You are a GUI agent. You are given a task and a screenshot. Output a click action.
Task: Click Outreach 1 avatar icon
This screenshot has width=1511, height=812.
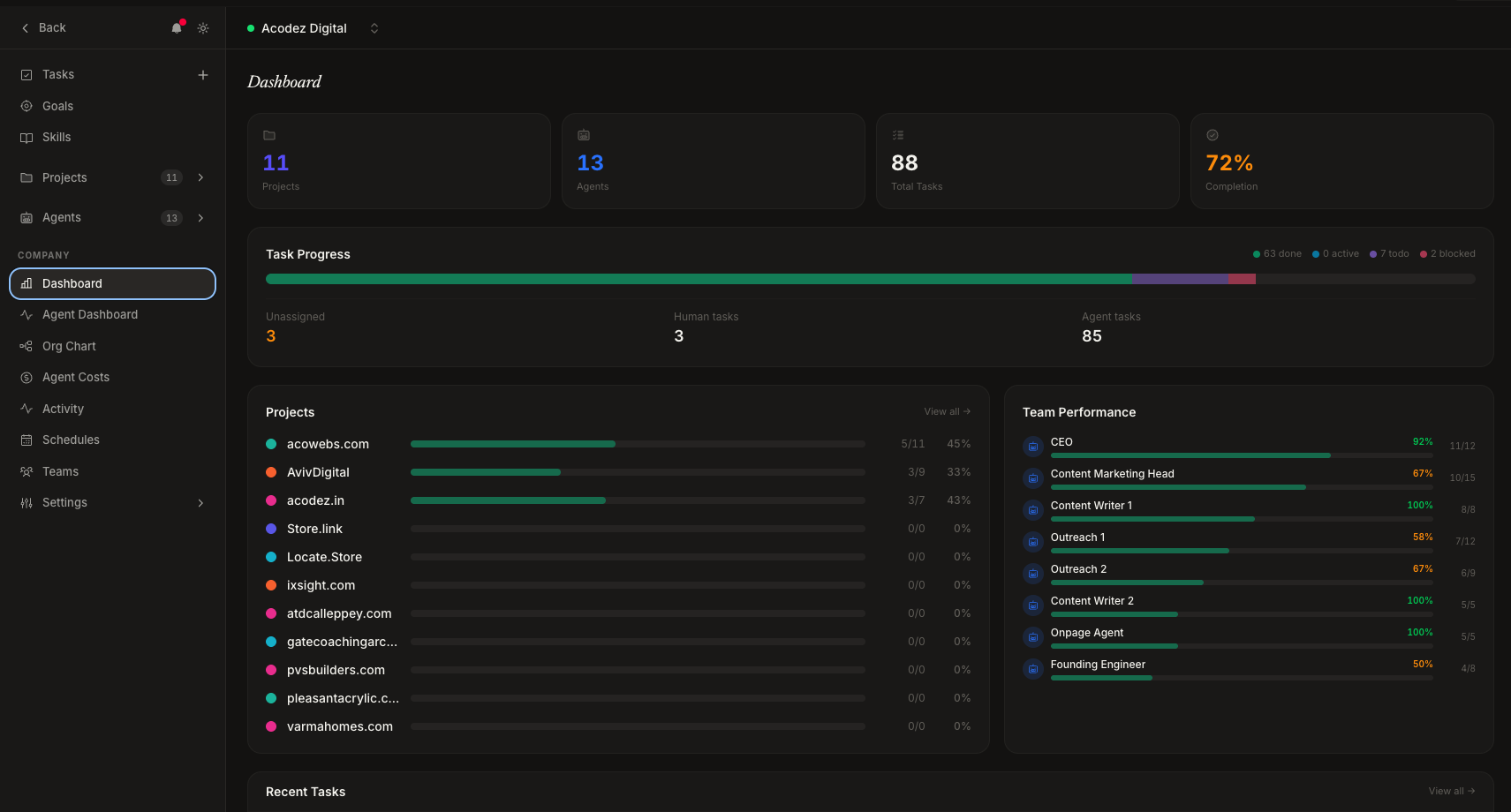[1032, 542]
